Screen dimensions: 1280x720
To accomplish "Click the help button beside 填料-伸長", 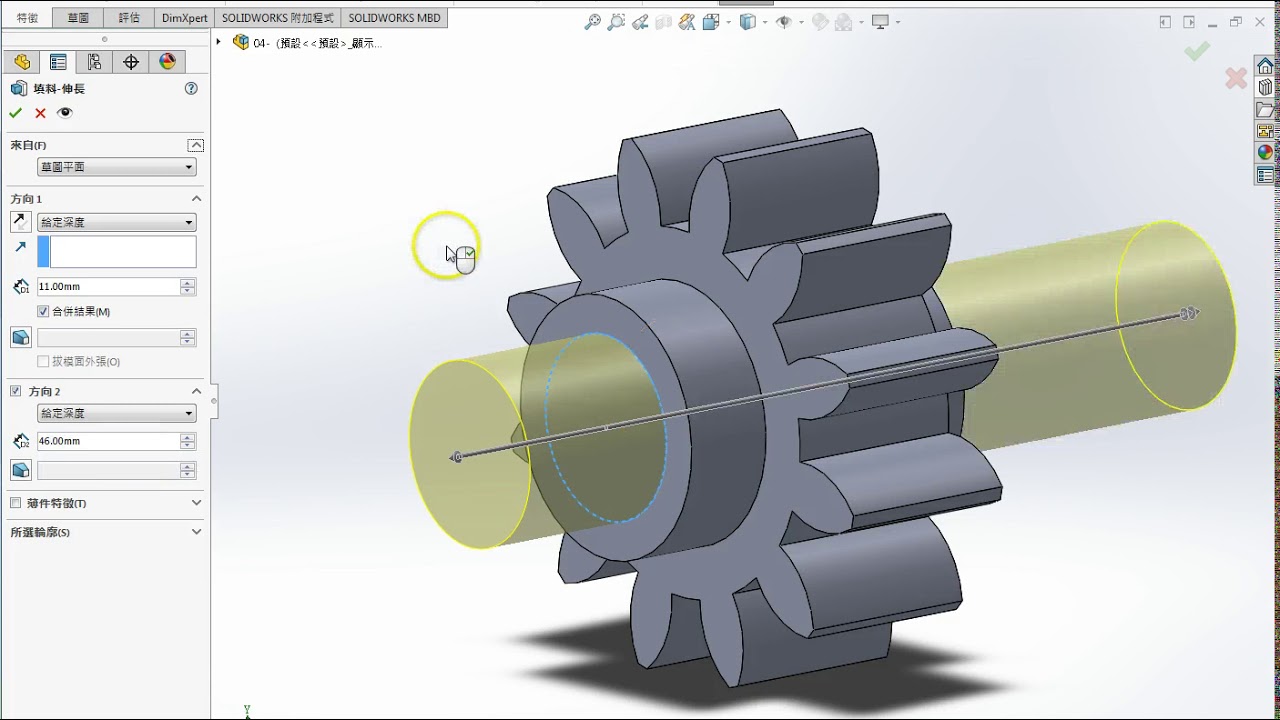I will click(x=191, y=88).
